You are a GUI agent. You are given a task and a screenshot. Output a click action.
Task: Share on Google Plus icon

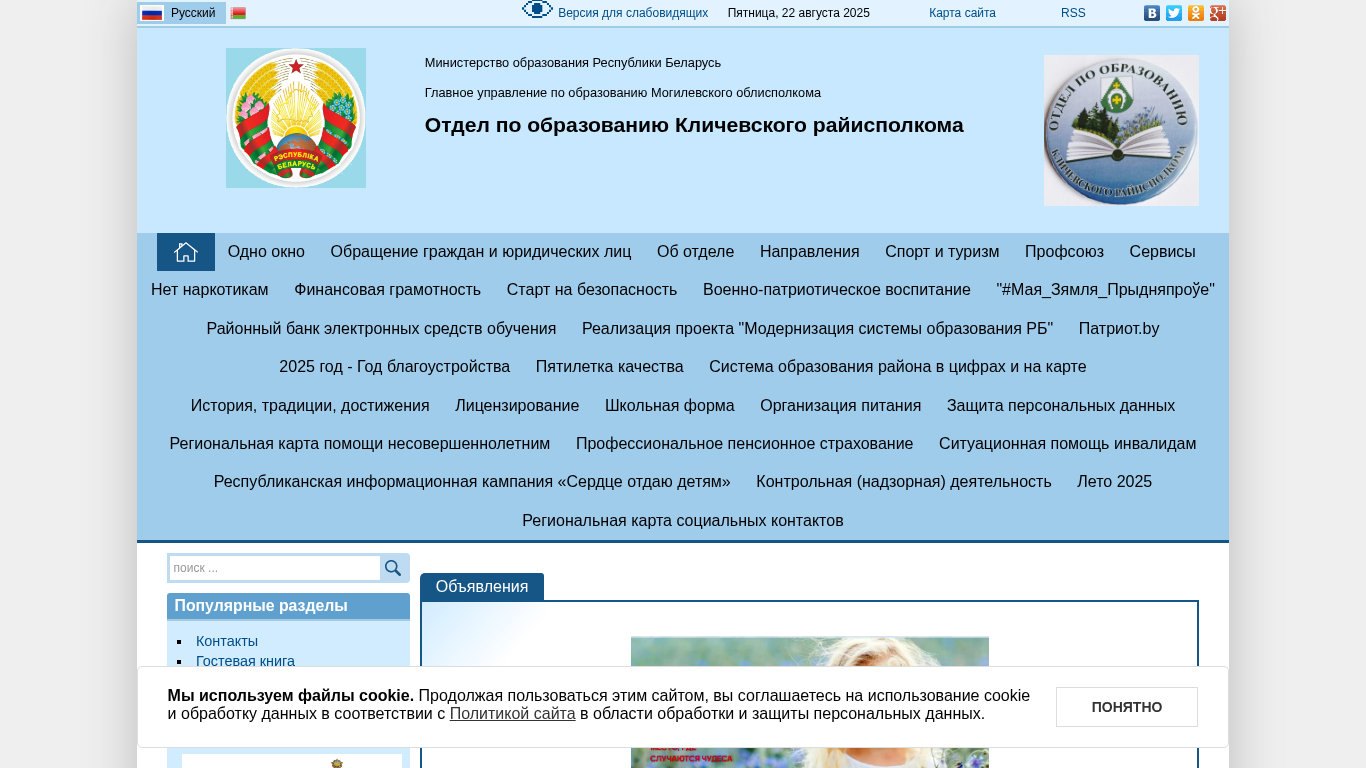1218,13
